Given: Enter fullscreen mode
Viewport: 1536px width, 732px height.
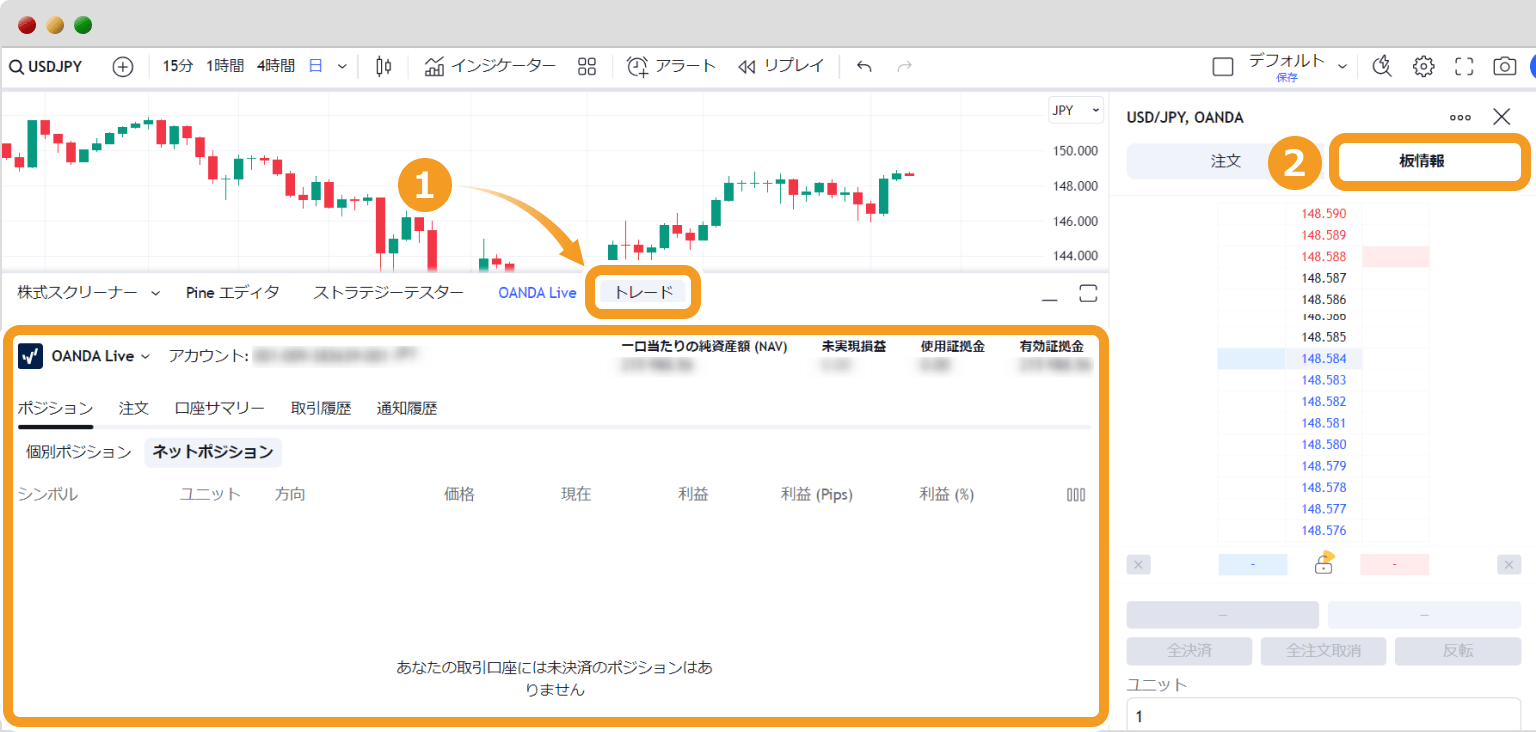Looking at the screenshot, I should click(1464, 67).
